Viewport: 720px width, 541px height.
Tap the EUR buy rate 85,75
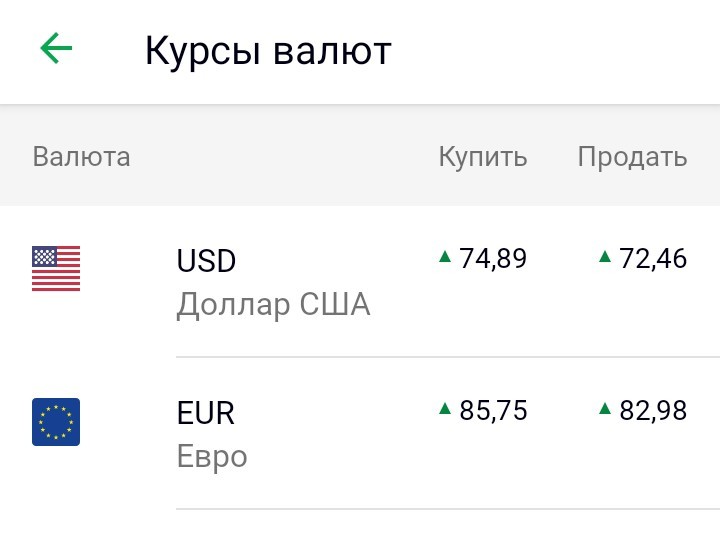tap(493, 410)
